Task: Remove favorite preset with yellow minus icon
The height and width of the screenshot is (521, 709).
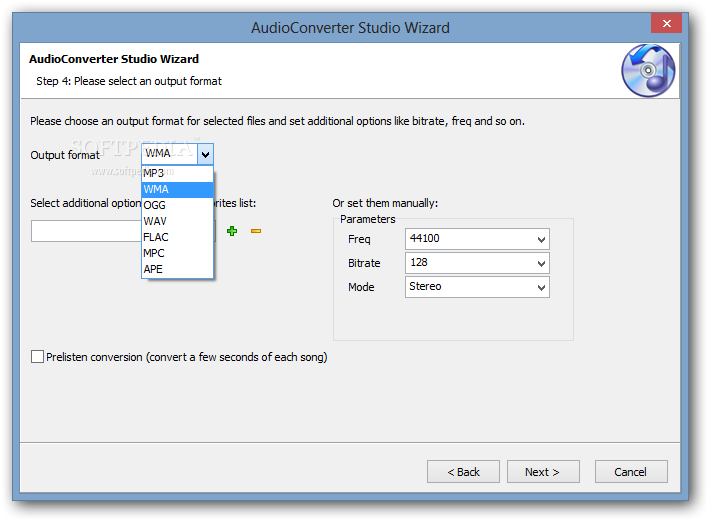Action: click(256, 231)
